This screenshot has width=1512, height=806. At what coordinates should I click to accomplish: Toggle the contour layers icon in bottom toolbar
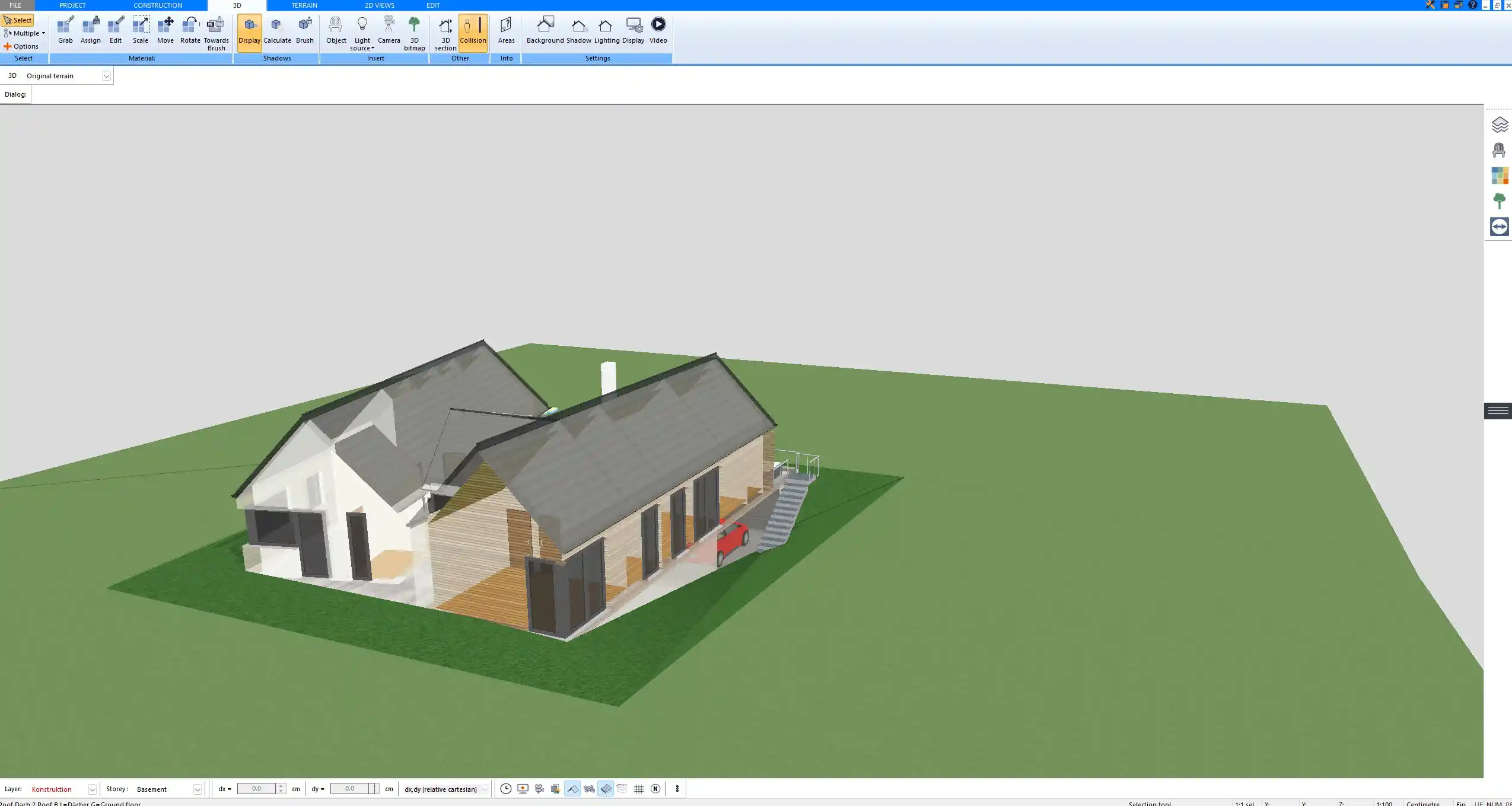622,789
